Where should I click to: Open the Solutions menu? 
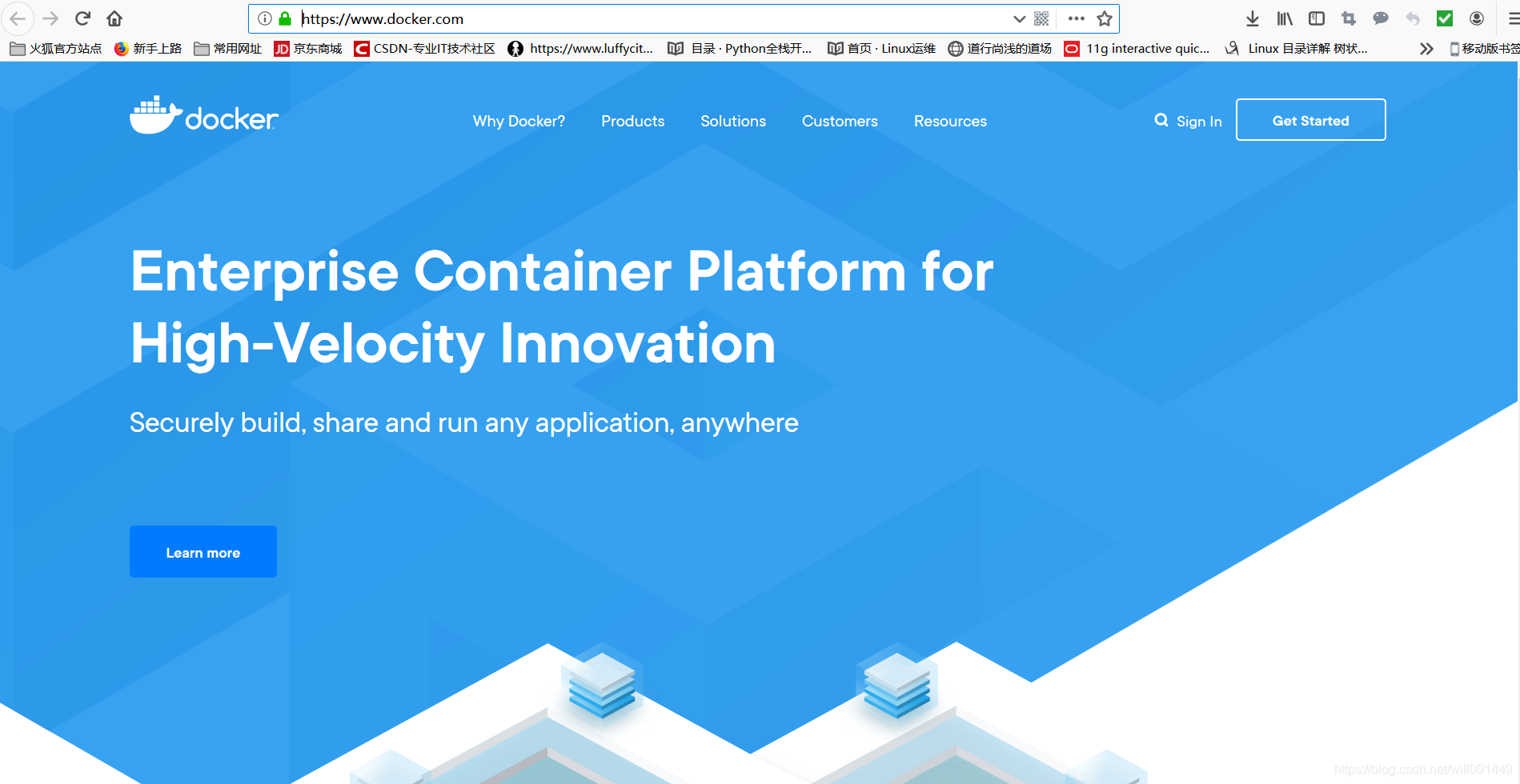coord(733,121)
